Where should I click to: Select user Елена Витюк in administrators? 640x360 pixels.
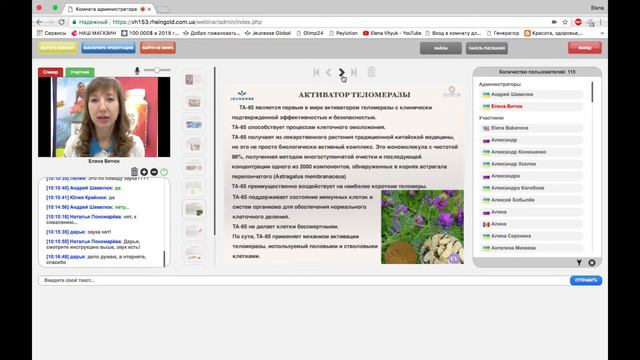pos(531,107)
